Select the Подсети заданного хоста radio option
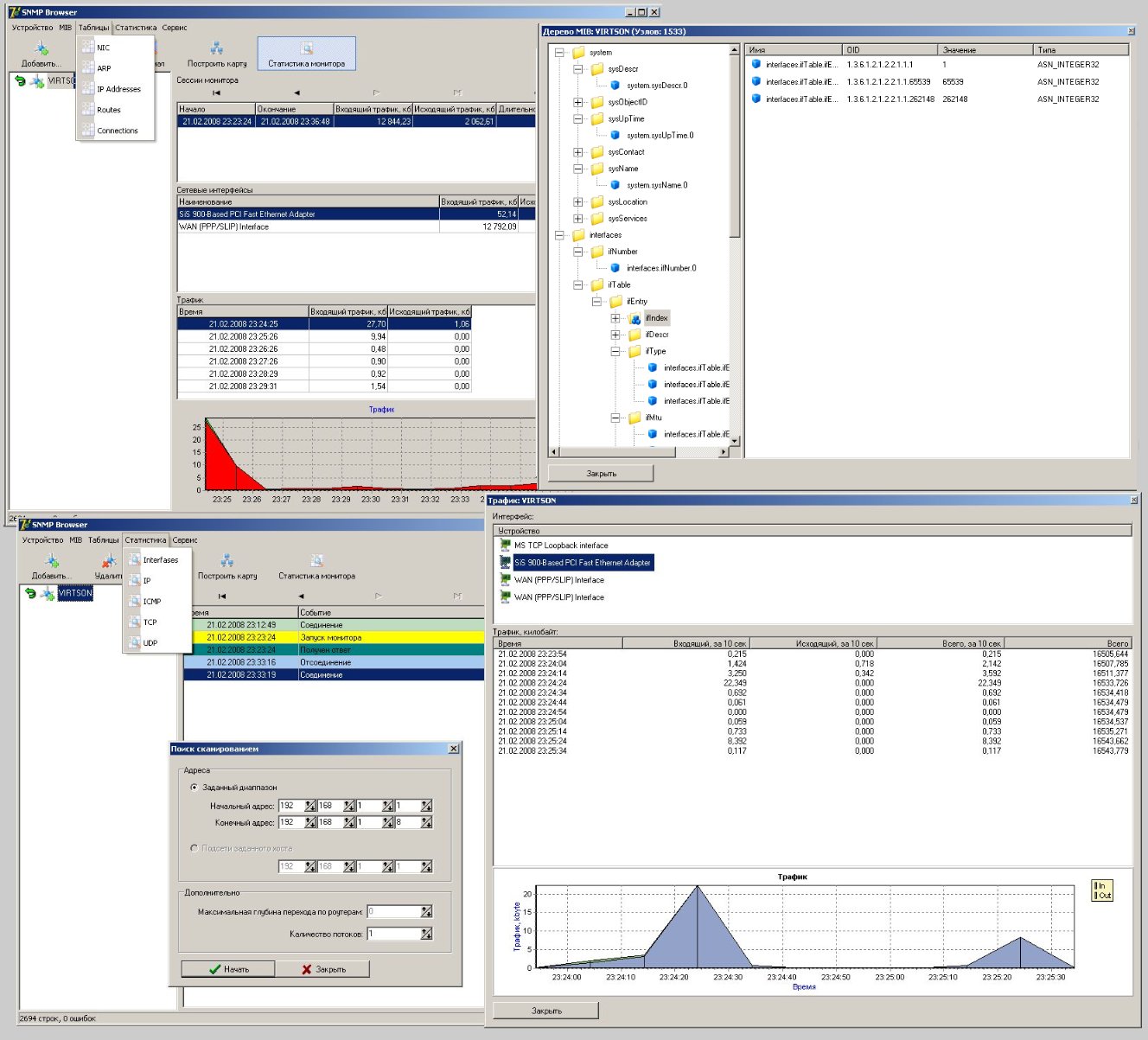The width and height of the screenshot is (1148, 1040). tap(194, 848)
